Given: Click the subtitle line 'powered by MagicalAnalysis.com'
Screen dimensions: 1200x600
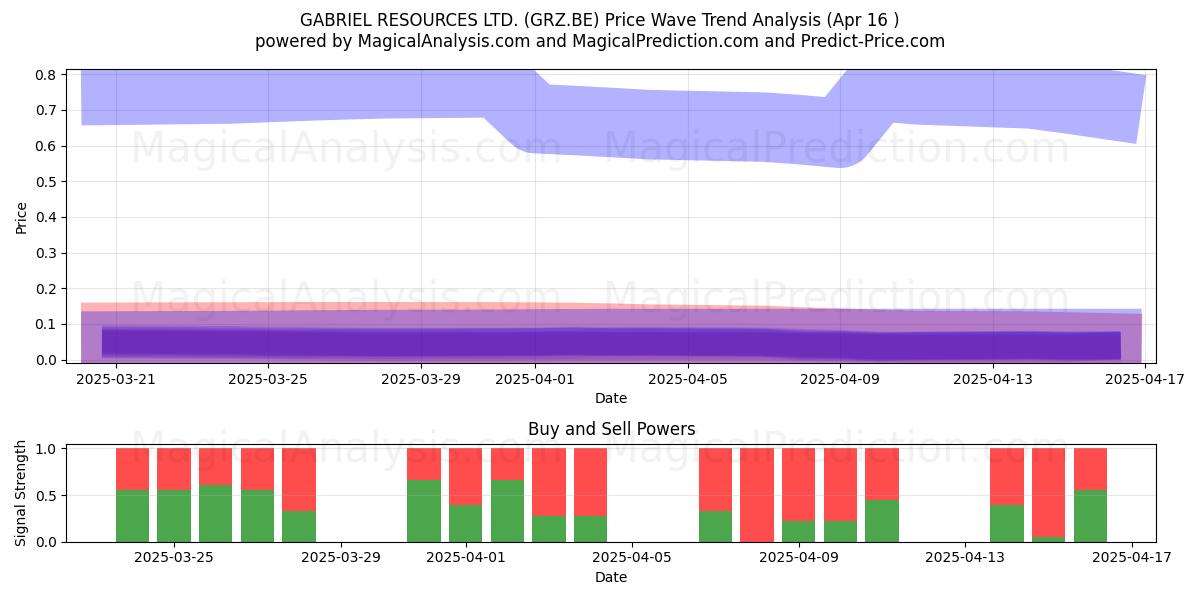Looking at the screenshot, I should click(599, 41).
